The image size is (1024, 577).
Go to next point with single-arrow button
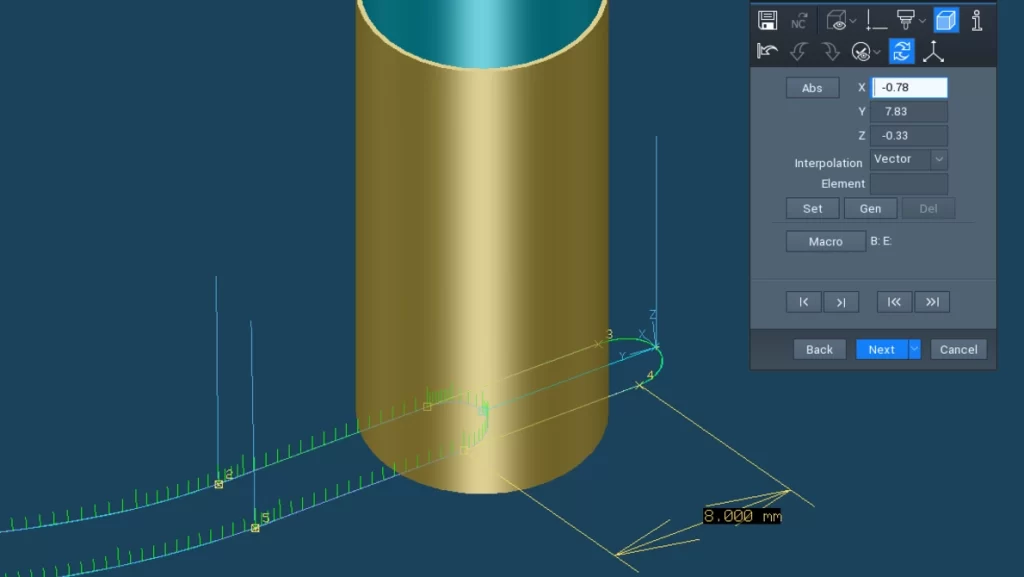841,302
